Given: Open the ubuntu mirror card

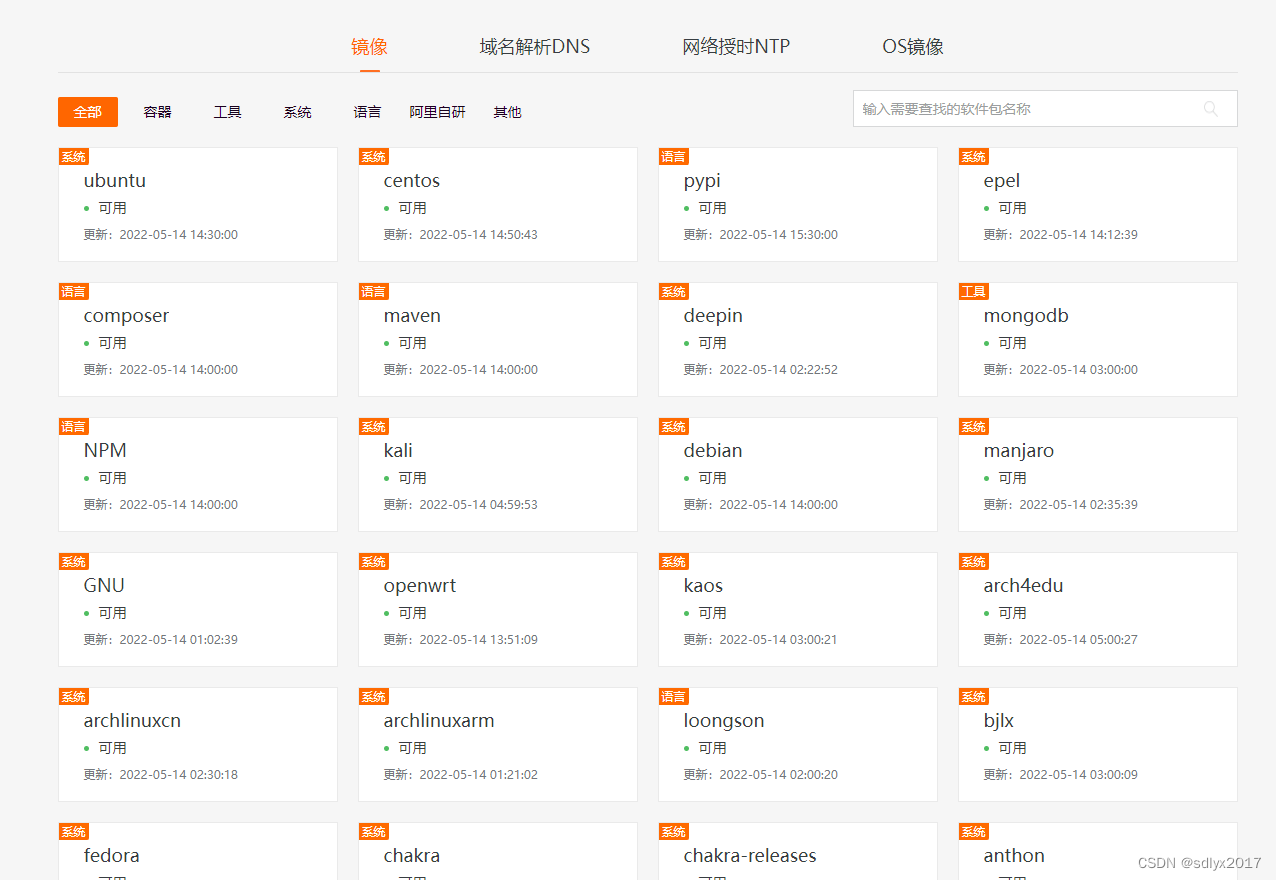Looking at the screenshot, I should [198, 204].
